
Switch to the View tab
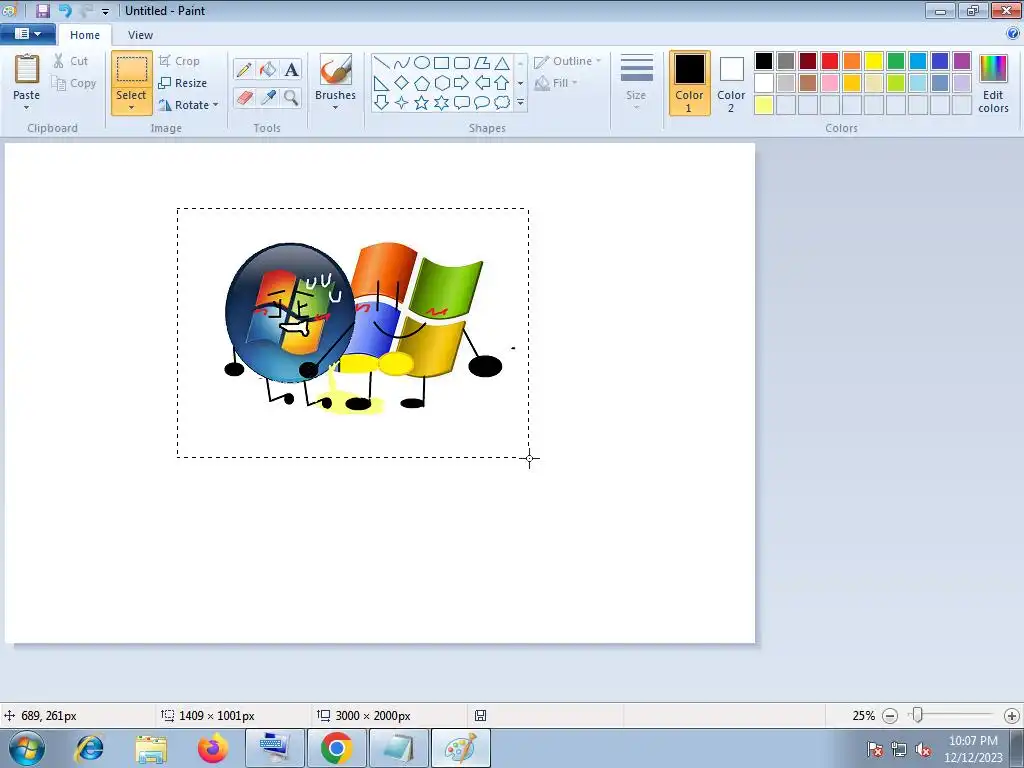140,35
